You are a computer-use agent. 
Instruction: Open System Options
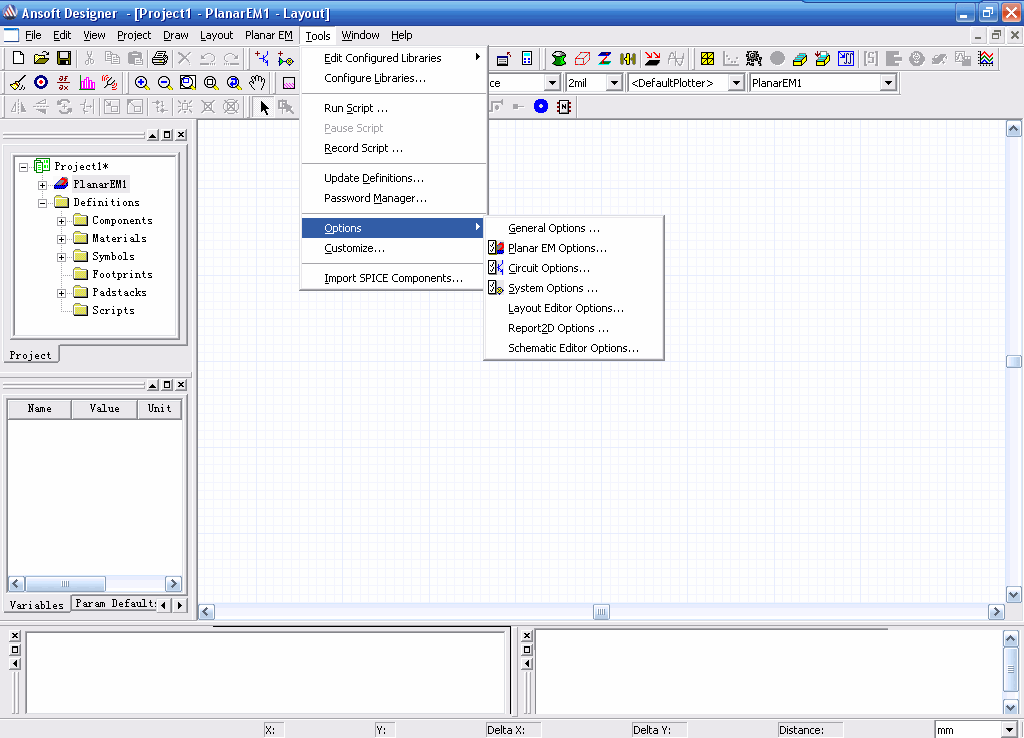pos(573,288)
